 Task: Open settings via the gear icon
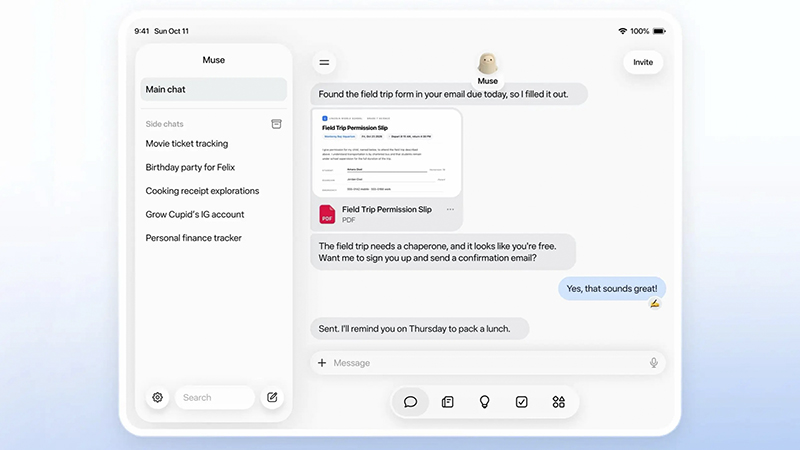tap(157, 397)
